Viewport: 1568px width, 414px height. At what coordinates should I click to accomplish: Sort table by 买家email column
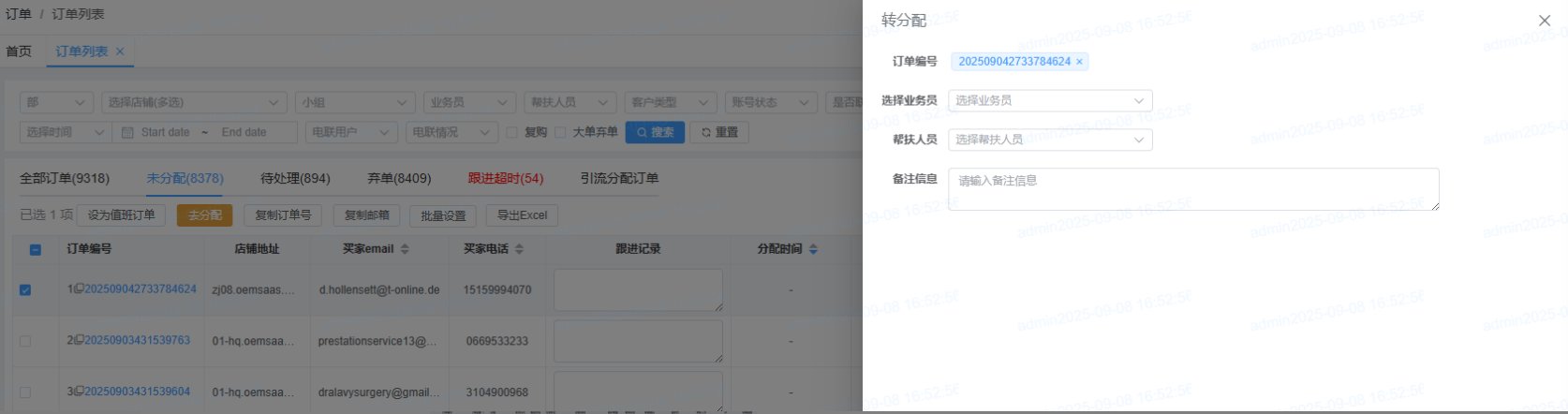[x=405, y=249]
